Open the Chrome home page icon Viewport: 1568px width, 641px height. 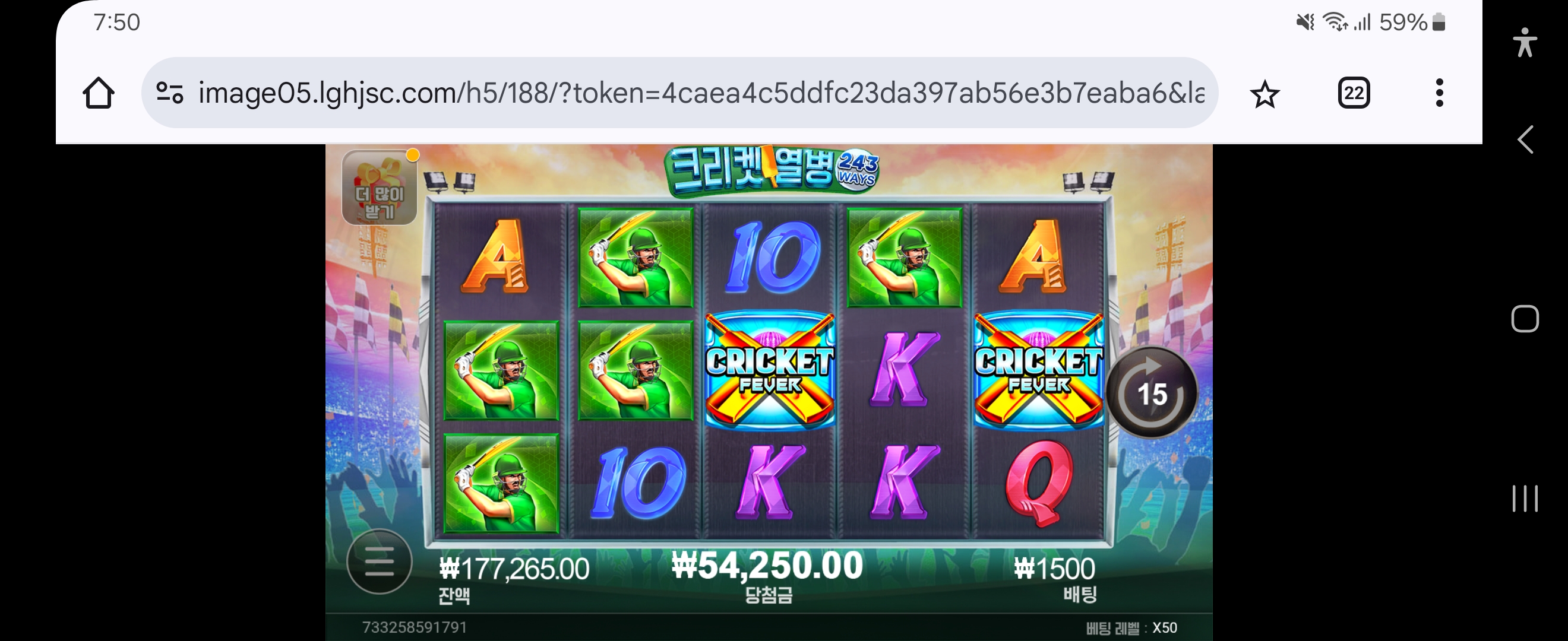(x=98, y=93)
